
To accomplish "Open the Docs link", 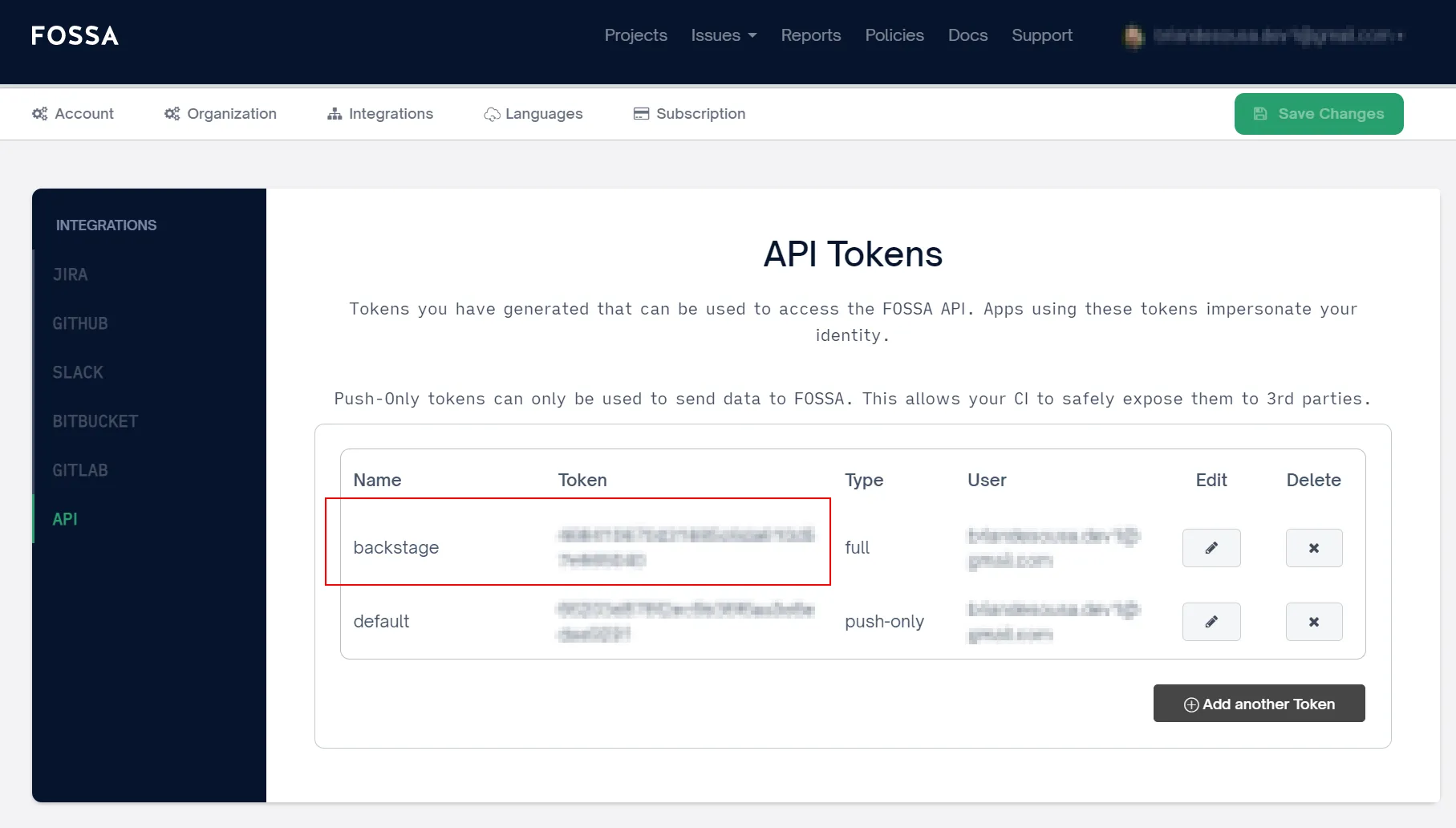I will [x=967, y=35].
